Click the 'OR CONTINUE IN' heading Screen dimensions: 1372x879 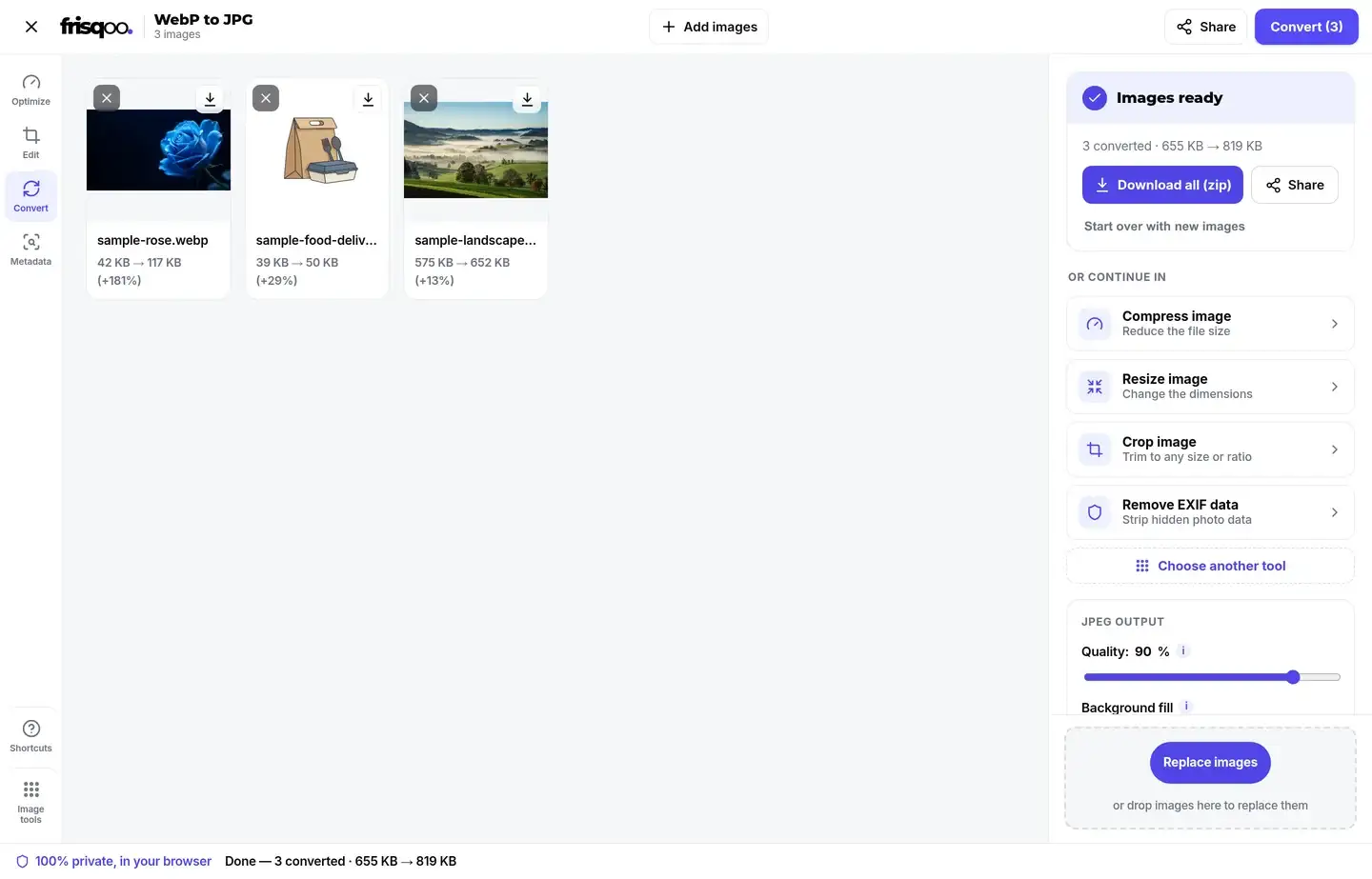[1117, 277]
